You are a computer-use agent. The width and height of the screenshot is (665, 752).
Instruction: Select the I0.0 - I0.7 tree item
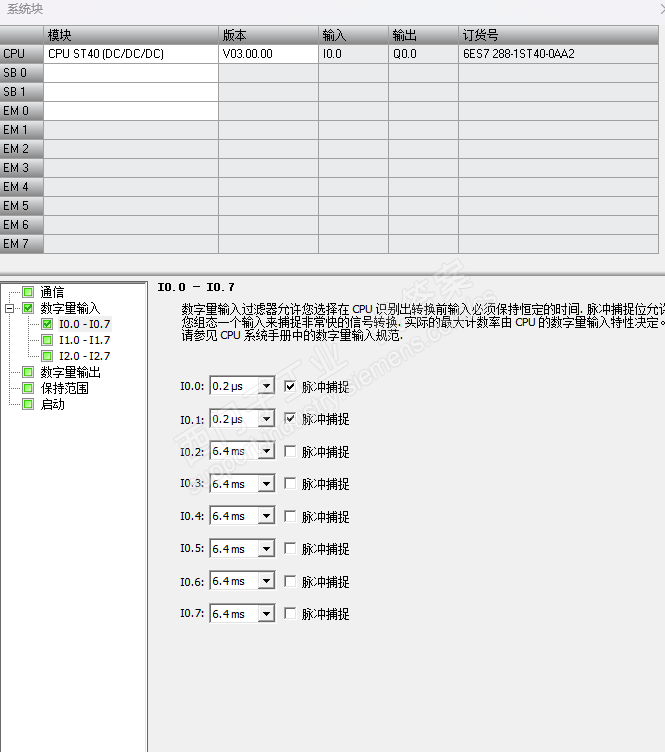point(84,324)
